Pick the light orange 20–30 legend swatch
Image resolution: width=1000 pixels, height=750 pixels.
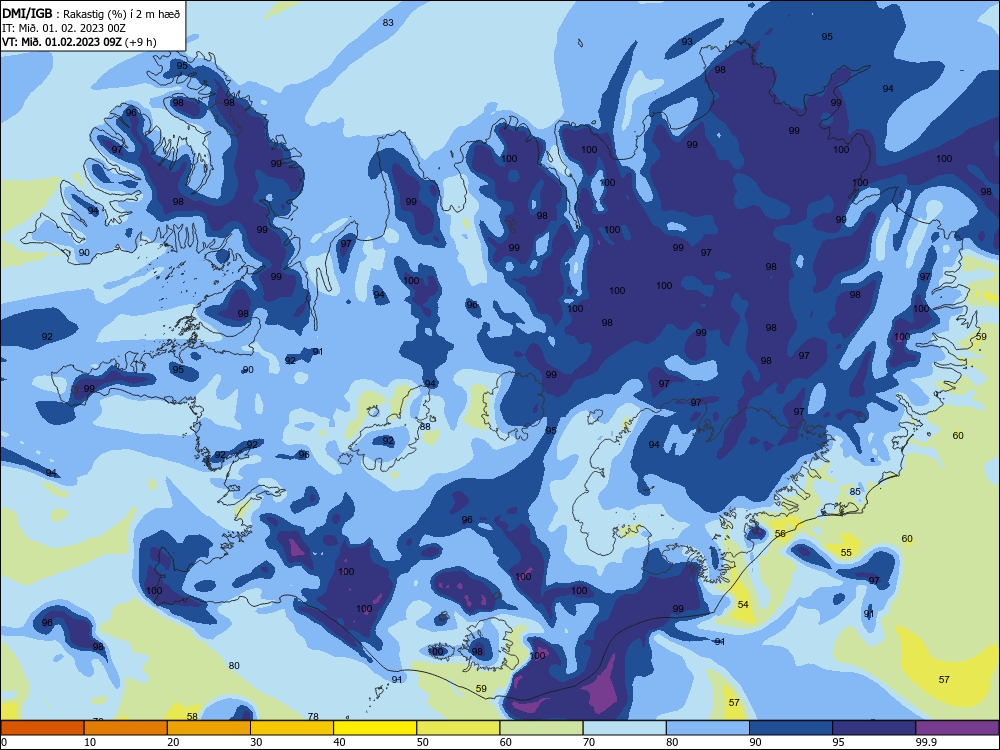coord(209,728)
